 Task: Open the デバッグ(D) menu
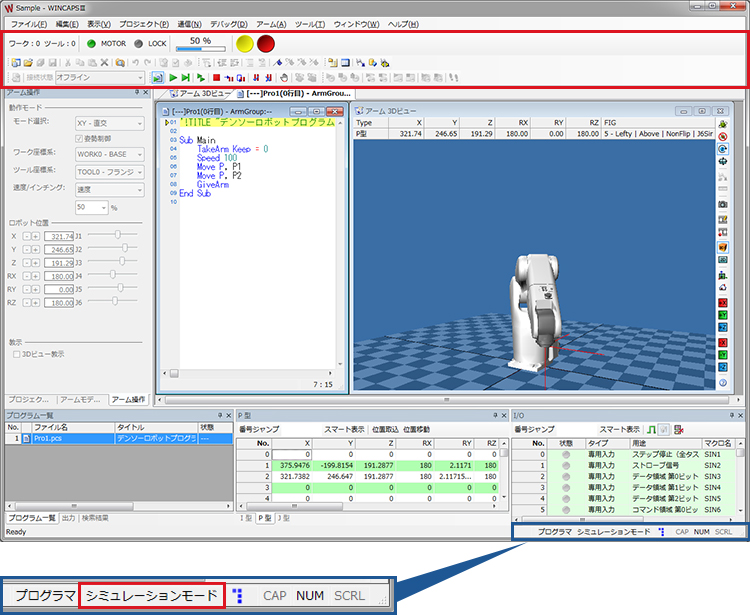coord(229,23)
